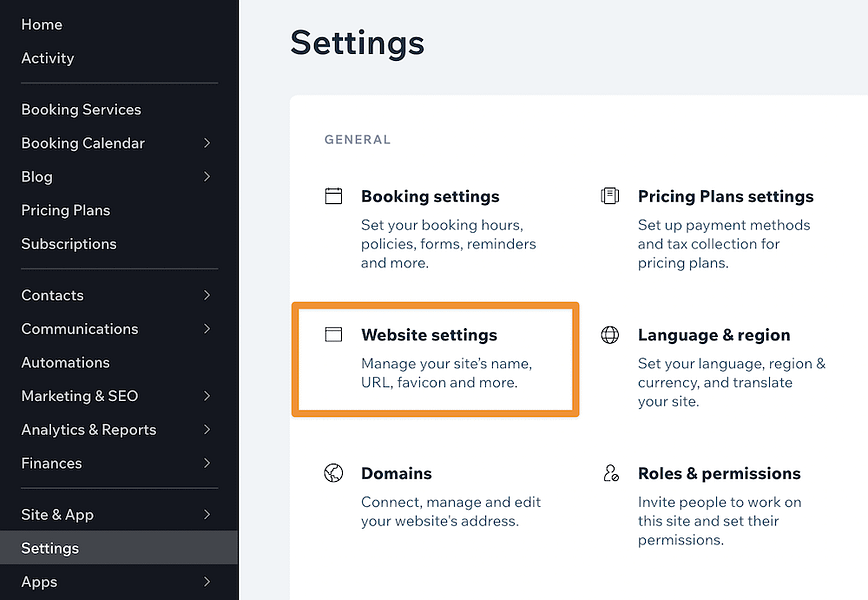Expand the Finances section chevron
The image size is (868, 600).
pos(207,463)
